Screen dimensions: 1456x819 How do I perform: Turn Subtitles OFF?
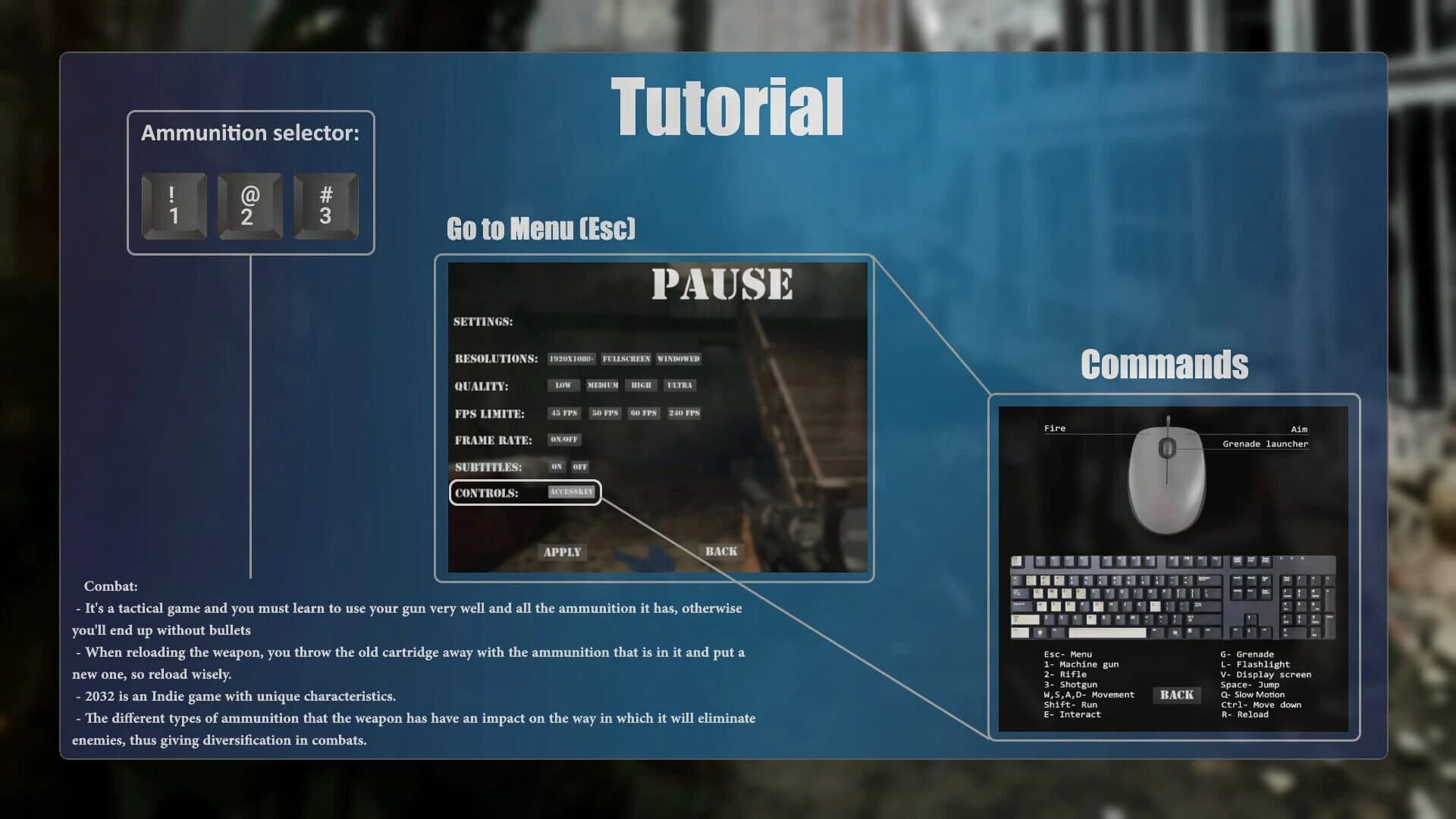[581, 467]
